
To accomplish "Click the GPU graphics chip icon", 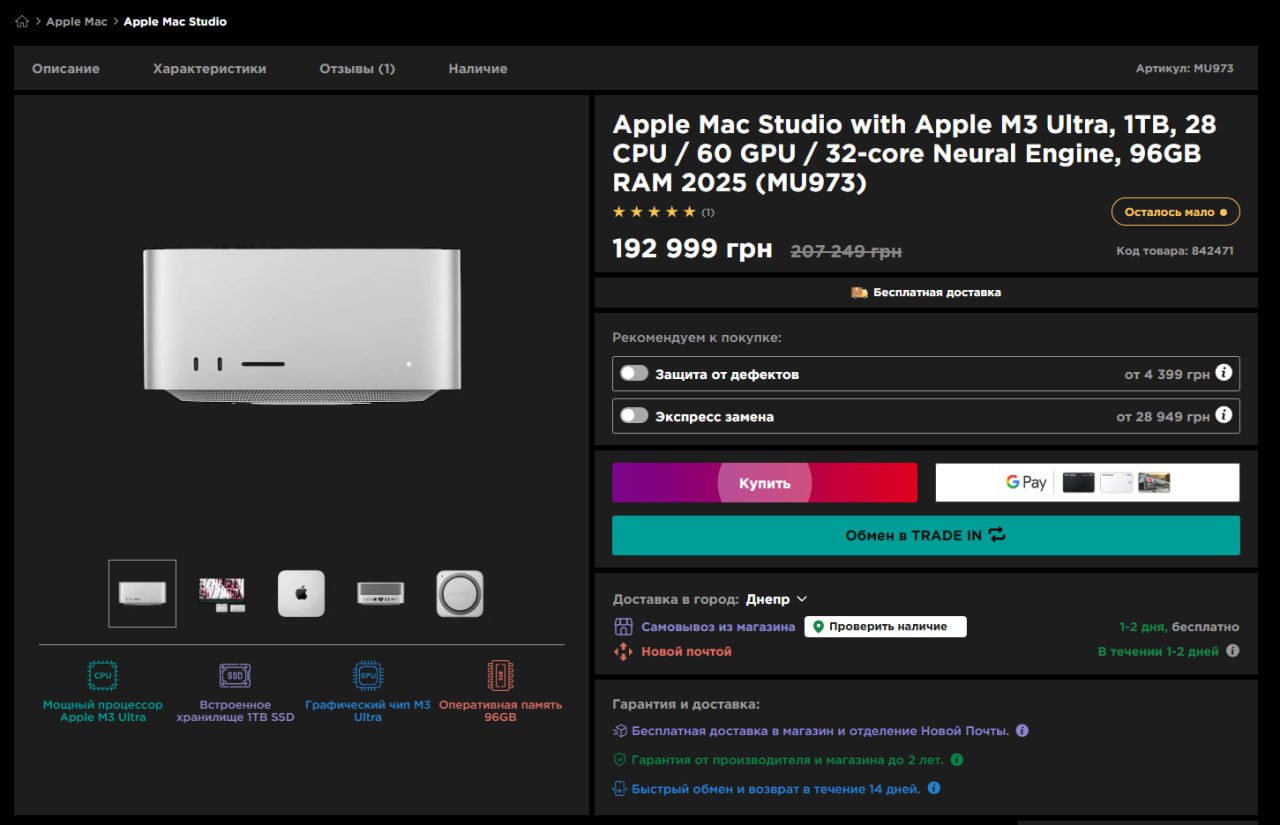I will (x=368, y=676).
